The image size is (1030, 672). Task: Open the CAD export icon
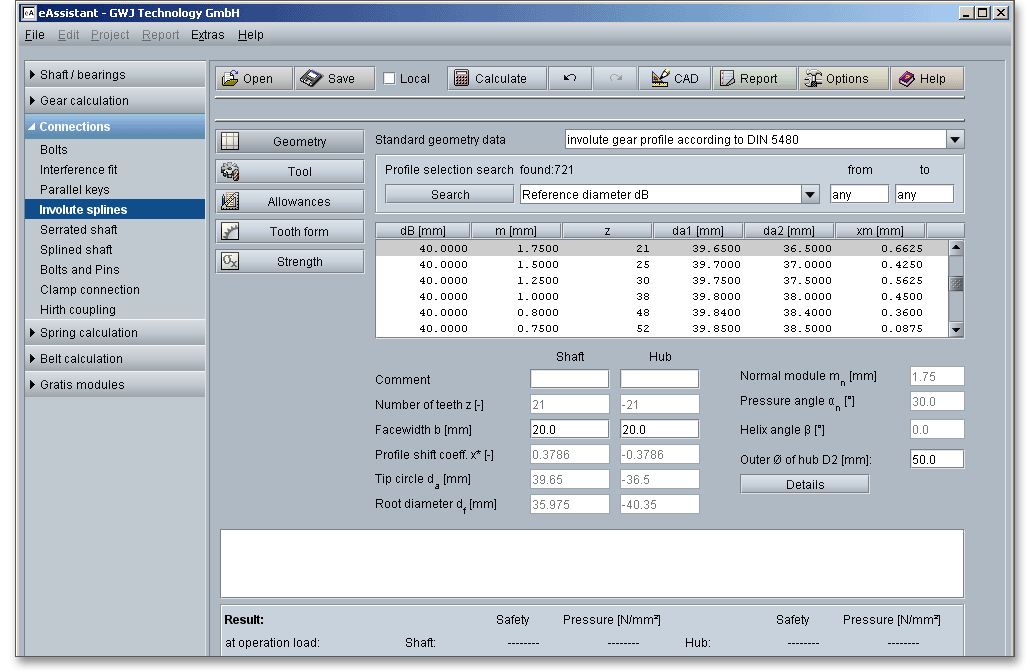(x=660, y=79)
